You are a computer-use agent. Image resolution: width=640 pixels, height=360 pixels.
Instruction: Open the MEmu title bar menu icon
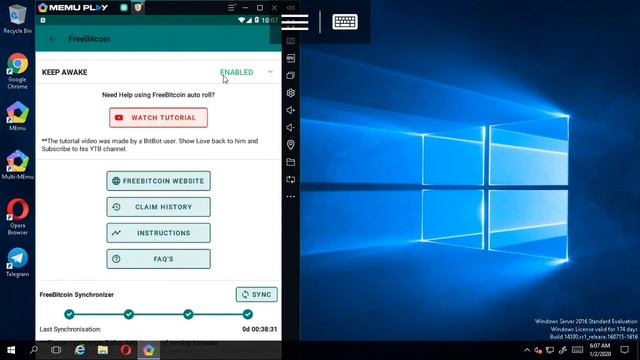coord(231,7)
